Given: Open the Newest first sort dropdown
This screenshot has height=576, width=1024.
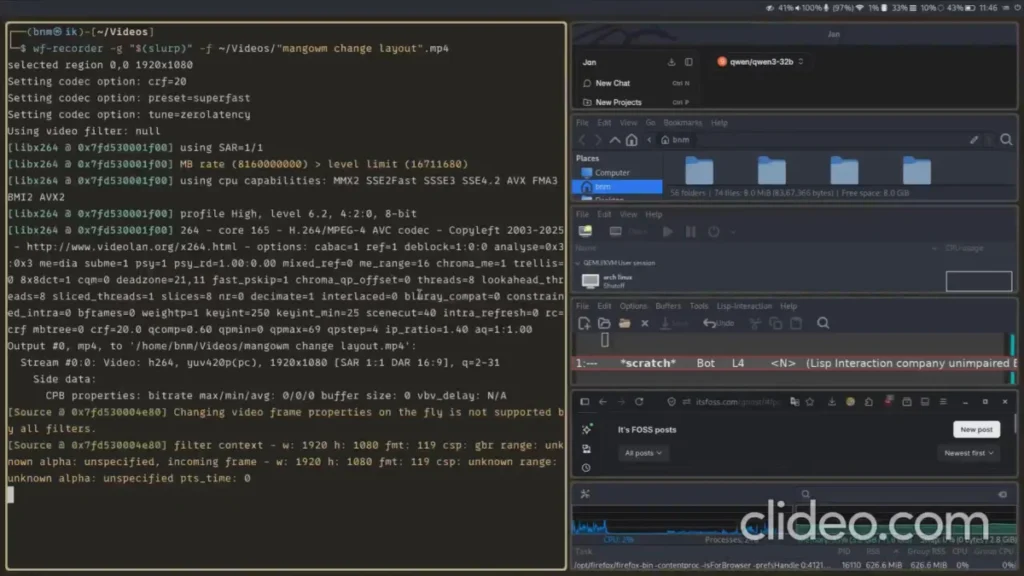Looking at the screenshot, I should pos(968,453).
